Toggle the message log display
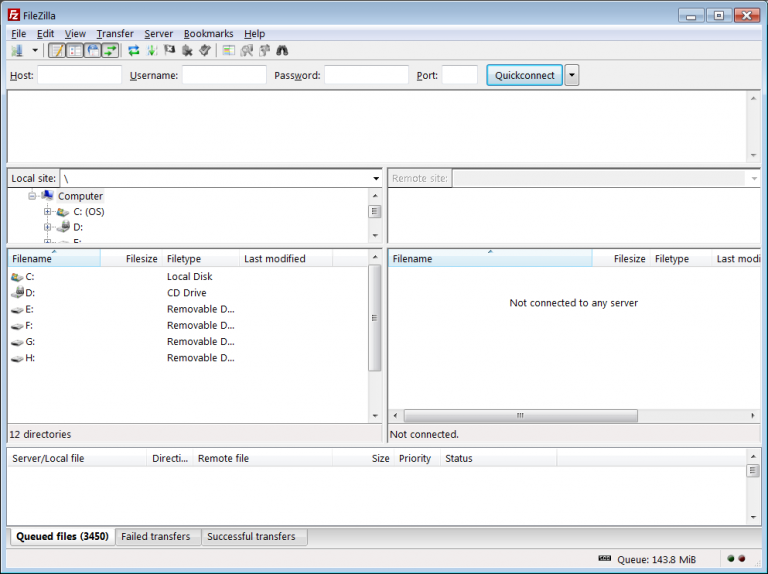The image size is (768, 574). tap(57, 50)
